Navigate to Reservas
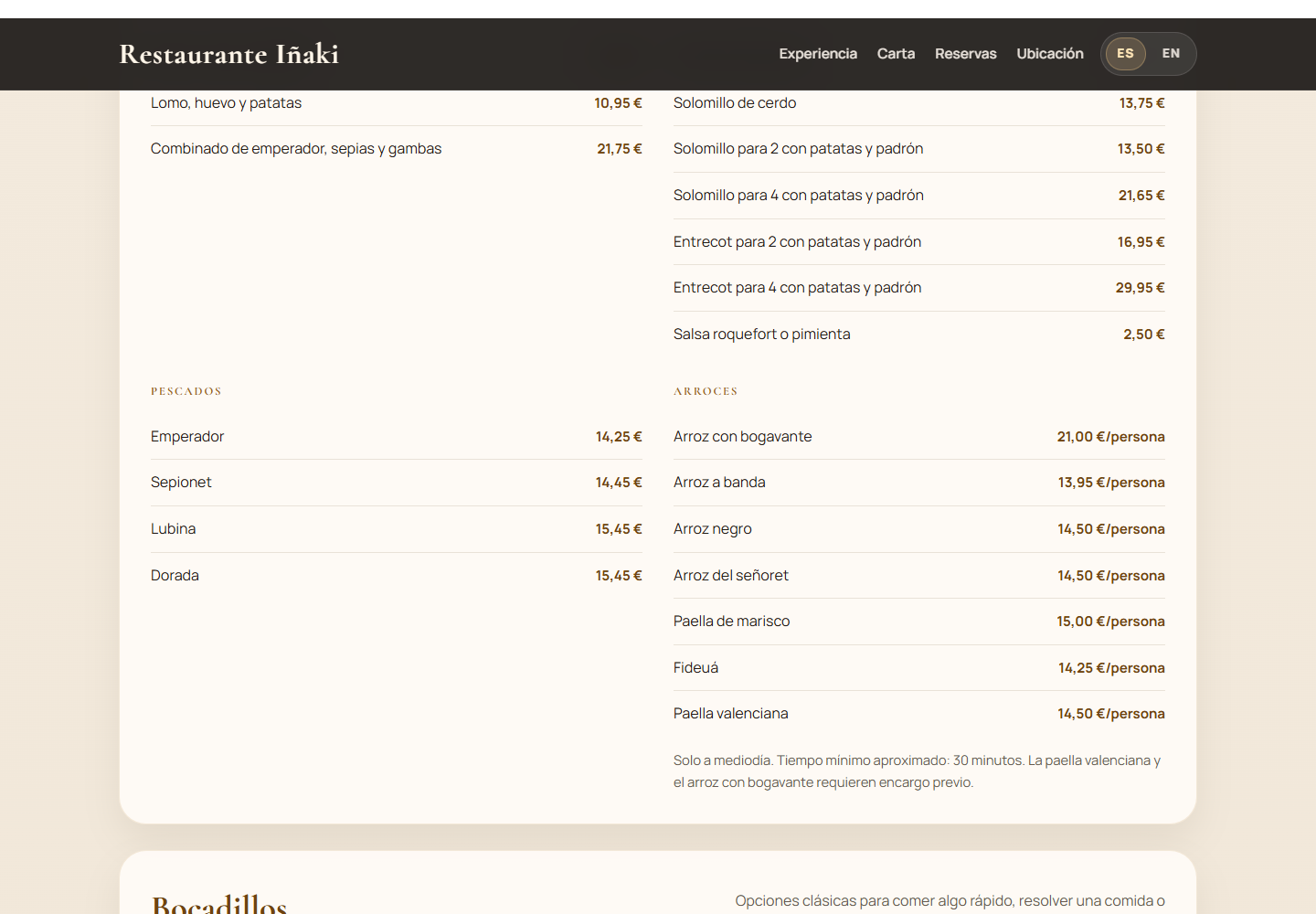The width and height of the screenshot is (1316, 914). pyautogui.click(x=965, y=54)
